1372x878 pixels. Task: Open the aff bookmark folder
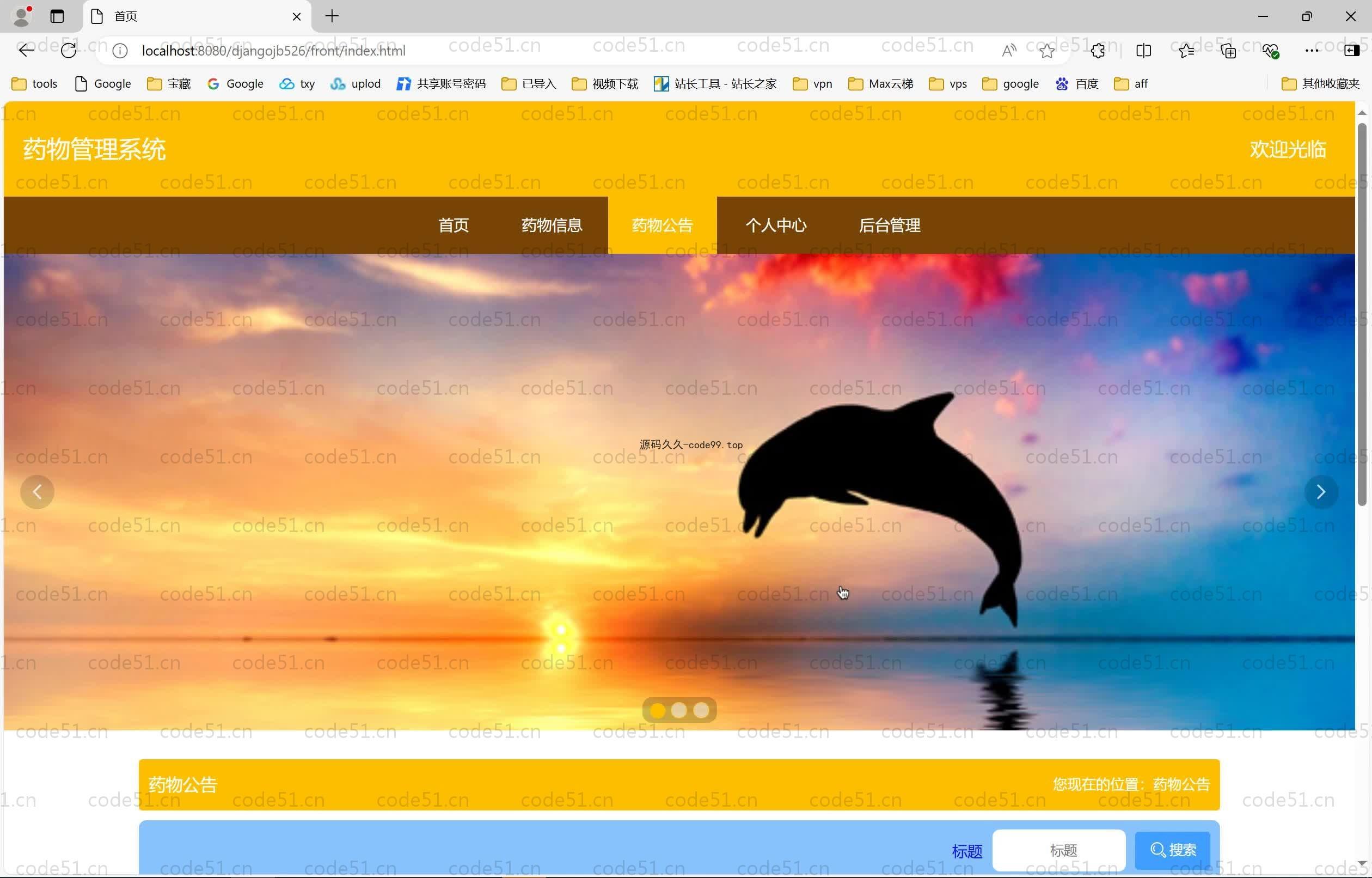(x=1131, y=84)
